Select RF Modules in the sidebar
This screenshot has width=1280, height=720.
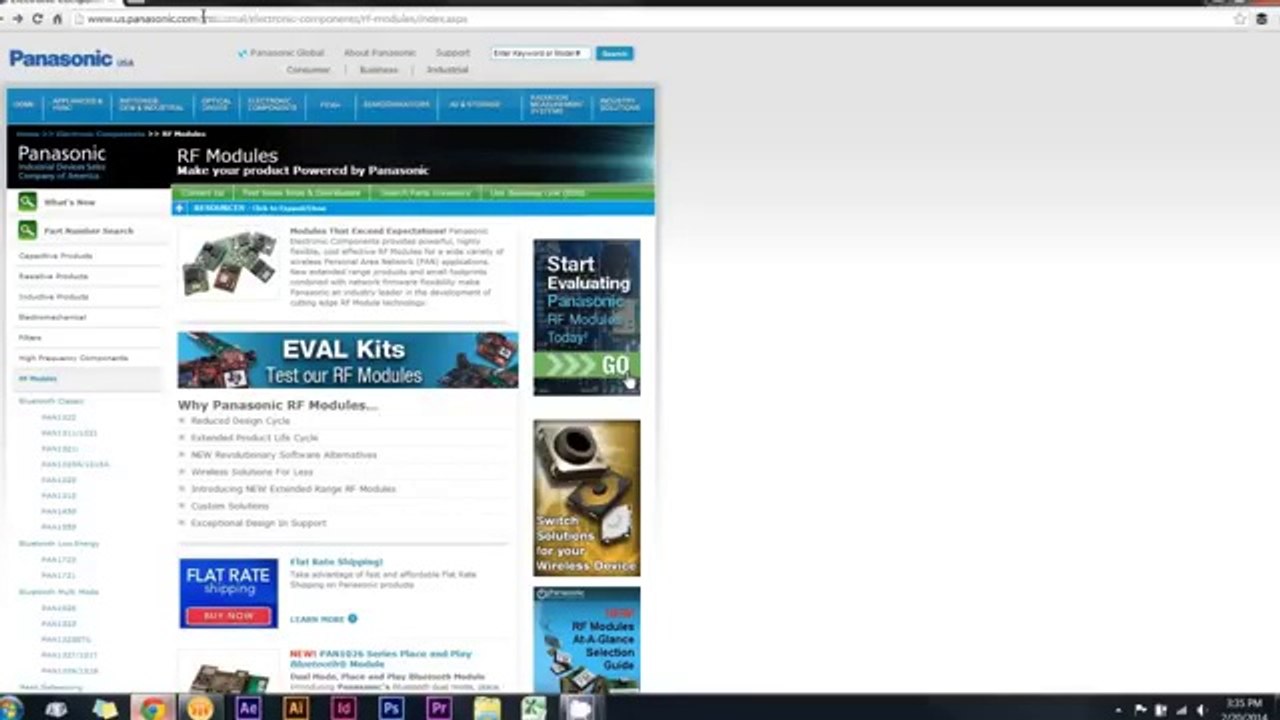coord(38,379)
